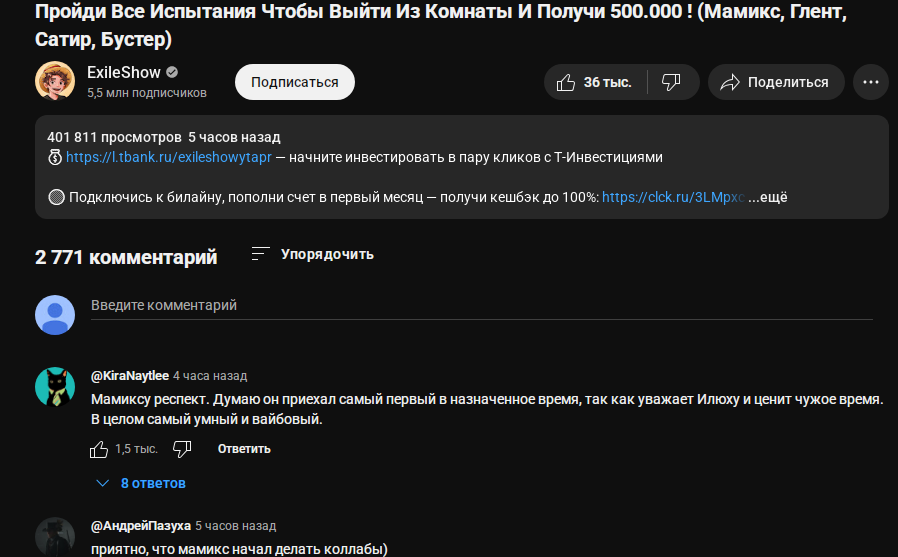Click the KiraNaytlee cat avatar
Screen dimensions: 898x557
coord(55,387)
